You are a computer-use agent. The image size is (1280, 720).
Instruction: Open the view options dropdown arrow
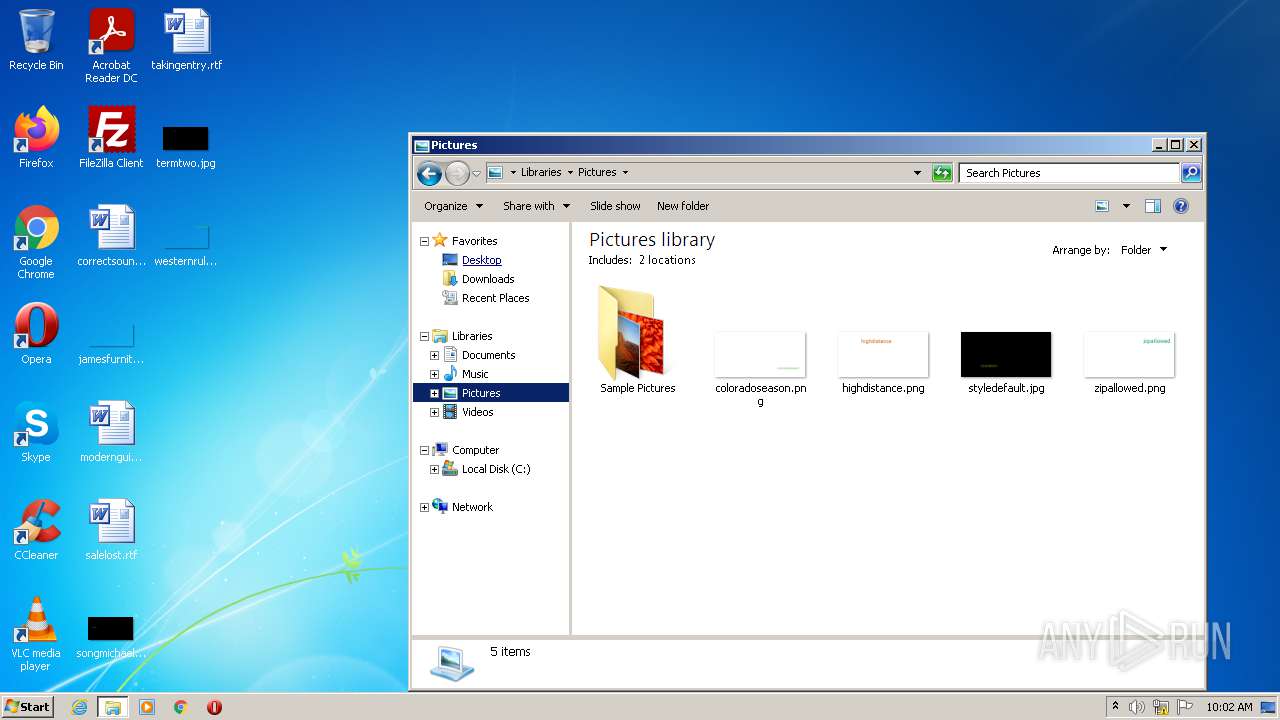pyautogui.click(x=1126, y=206)
